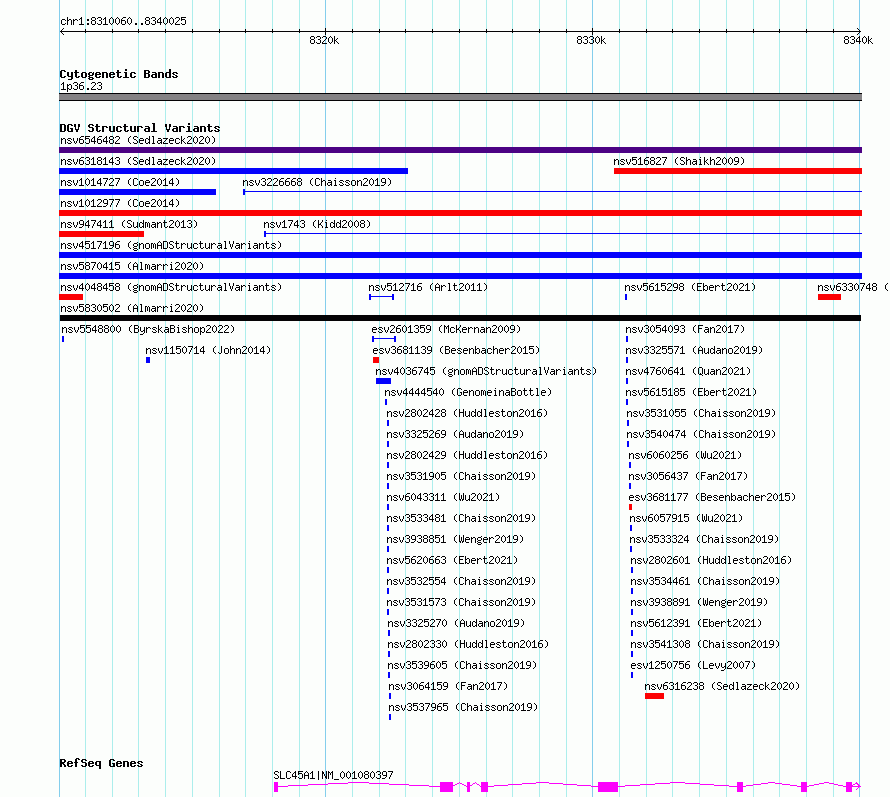
Task: Select nsv3325269 (Audano2019) label
Action: pyautogui.click(x=455, y=434)
